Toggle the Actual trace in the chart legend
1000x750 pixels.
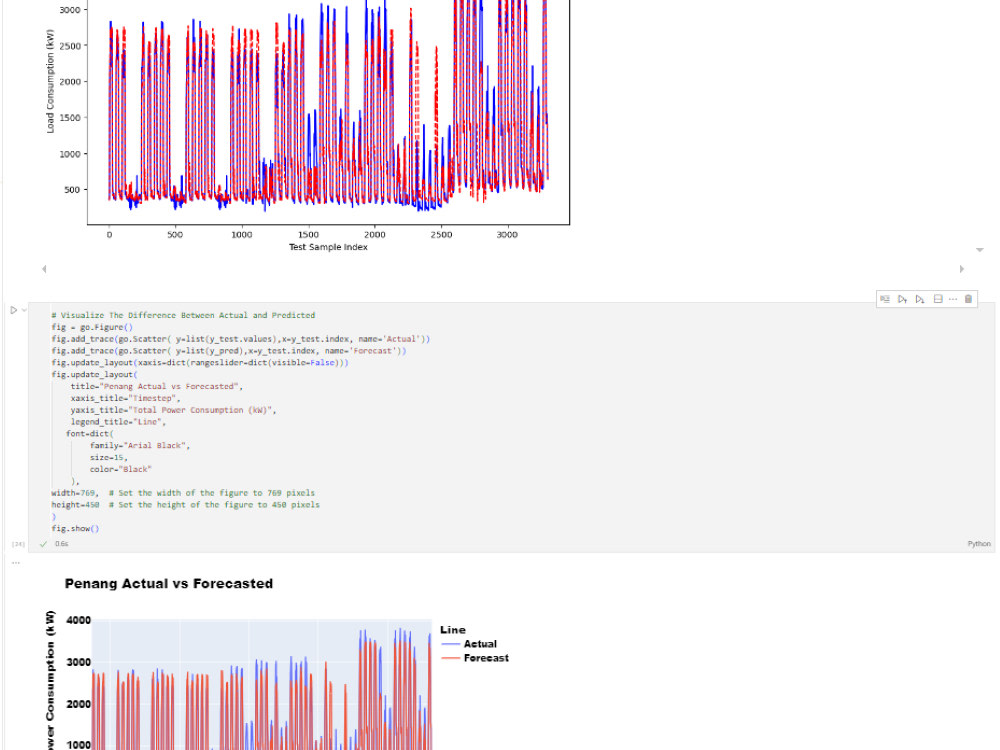[477, 644]
